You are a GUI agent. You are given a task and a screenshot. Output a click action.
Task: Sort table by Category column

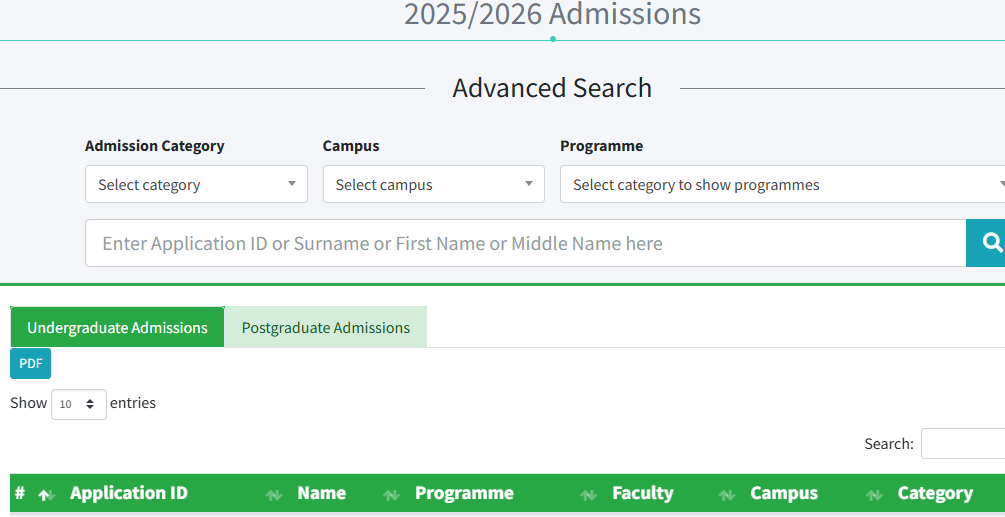[935, 493]
